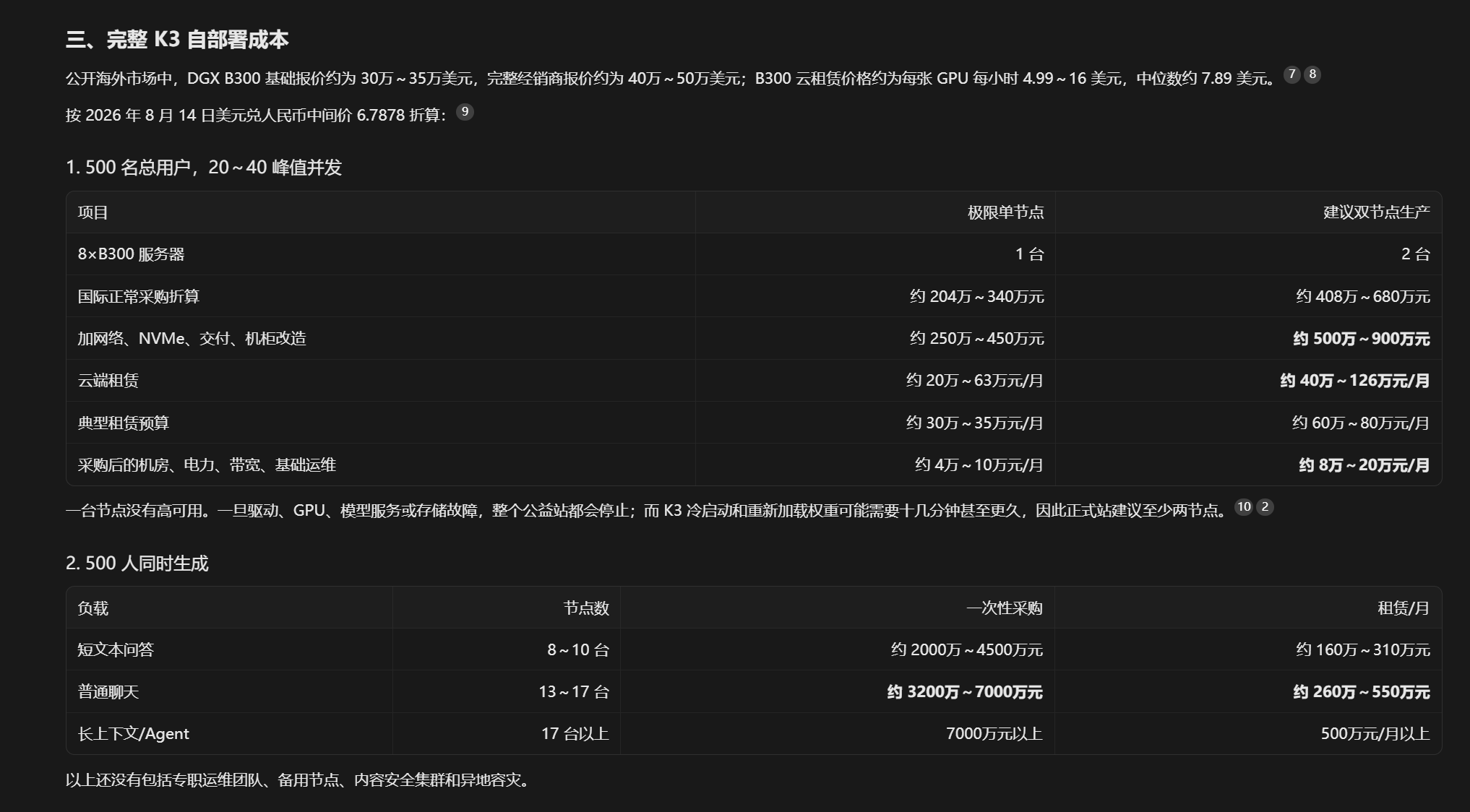Click the cell "7000万元以上"
Viewport: 1470px width, 812px height.
coord(994,734)
